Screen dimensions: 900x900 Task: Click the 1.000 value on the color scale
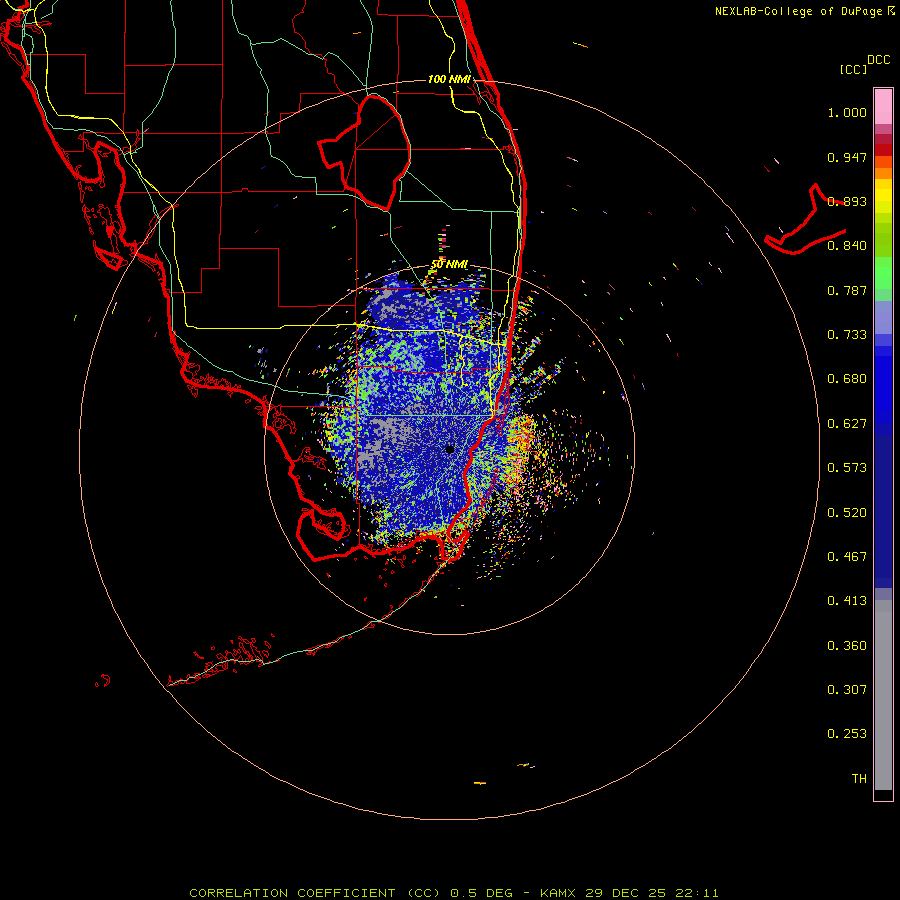click(847, 112)
